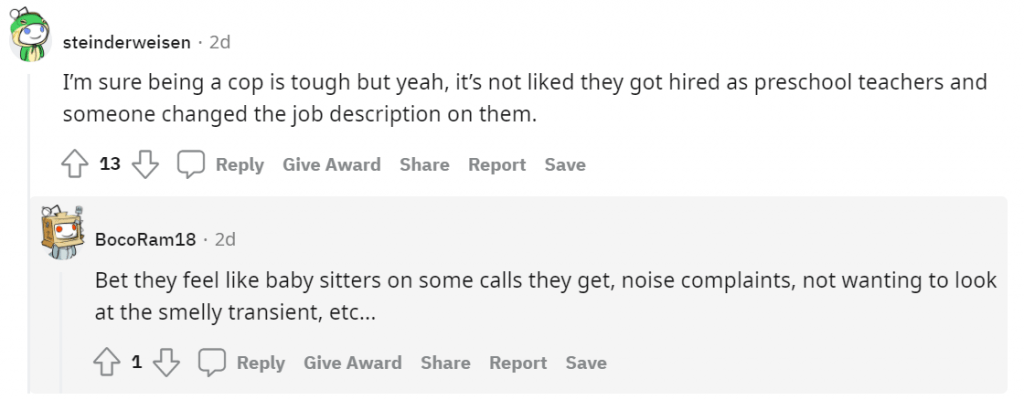
Task: Click reply speech bubble on BocoRam18's comment
Action: 212,363
